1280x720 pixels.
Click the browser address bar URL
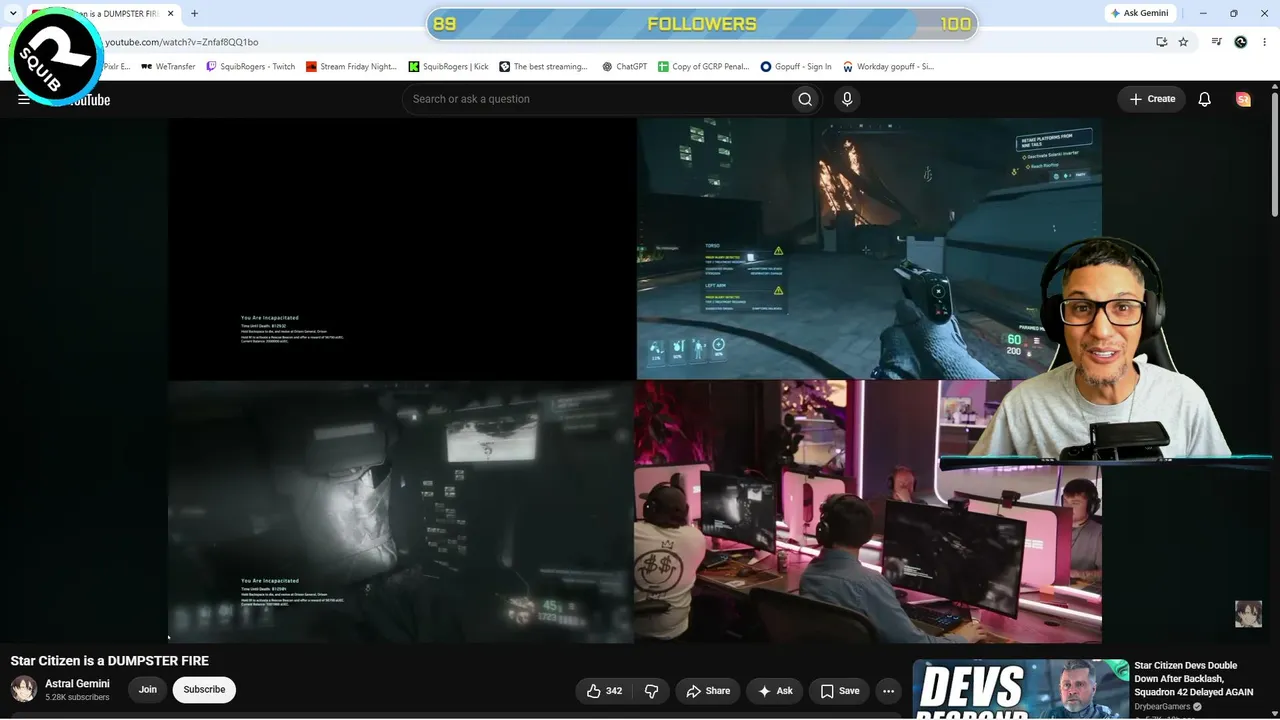(x=182, y=42)
